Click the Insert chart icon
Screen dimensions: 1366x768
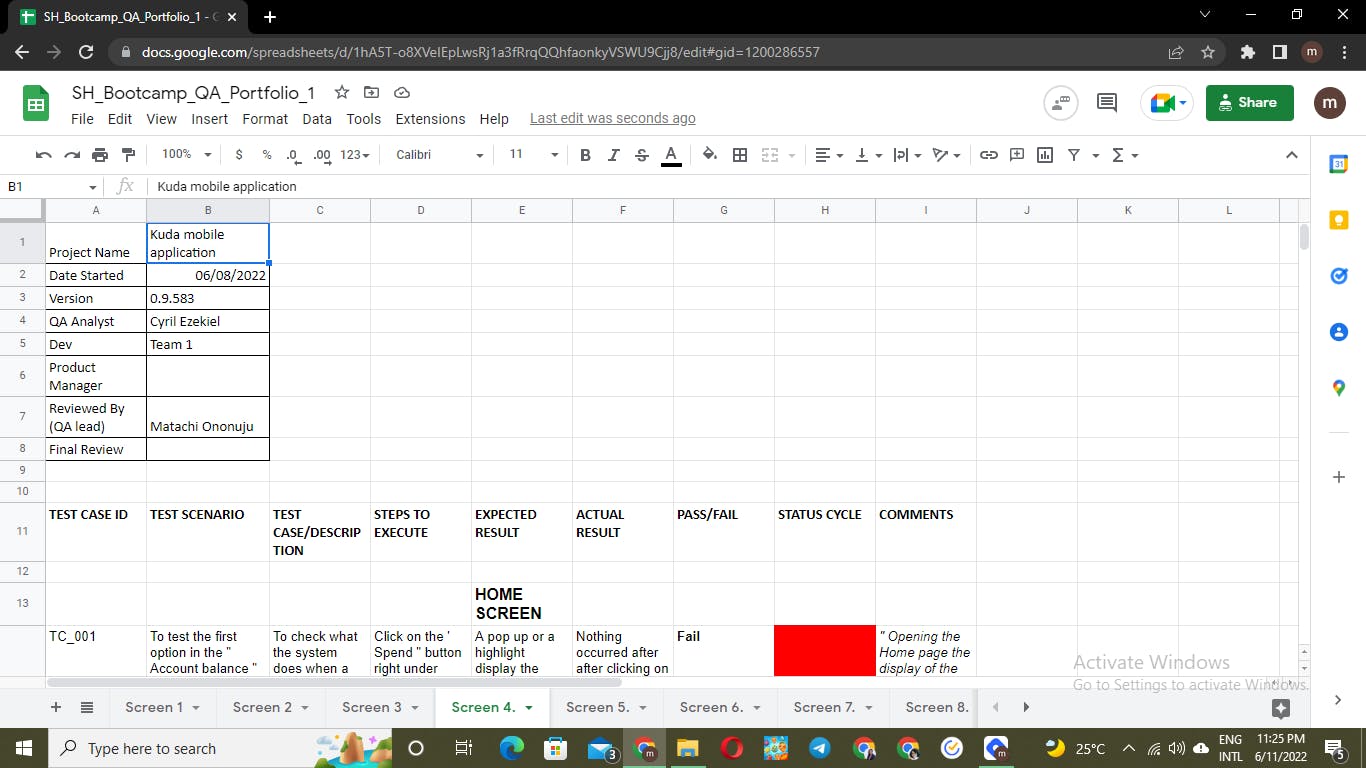point(1045,155)
